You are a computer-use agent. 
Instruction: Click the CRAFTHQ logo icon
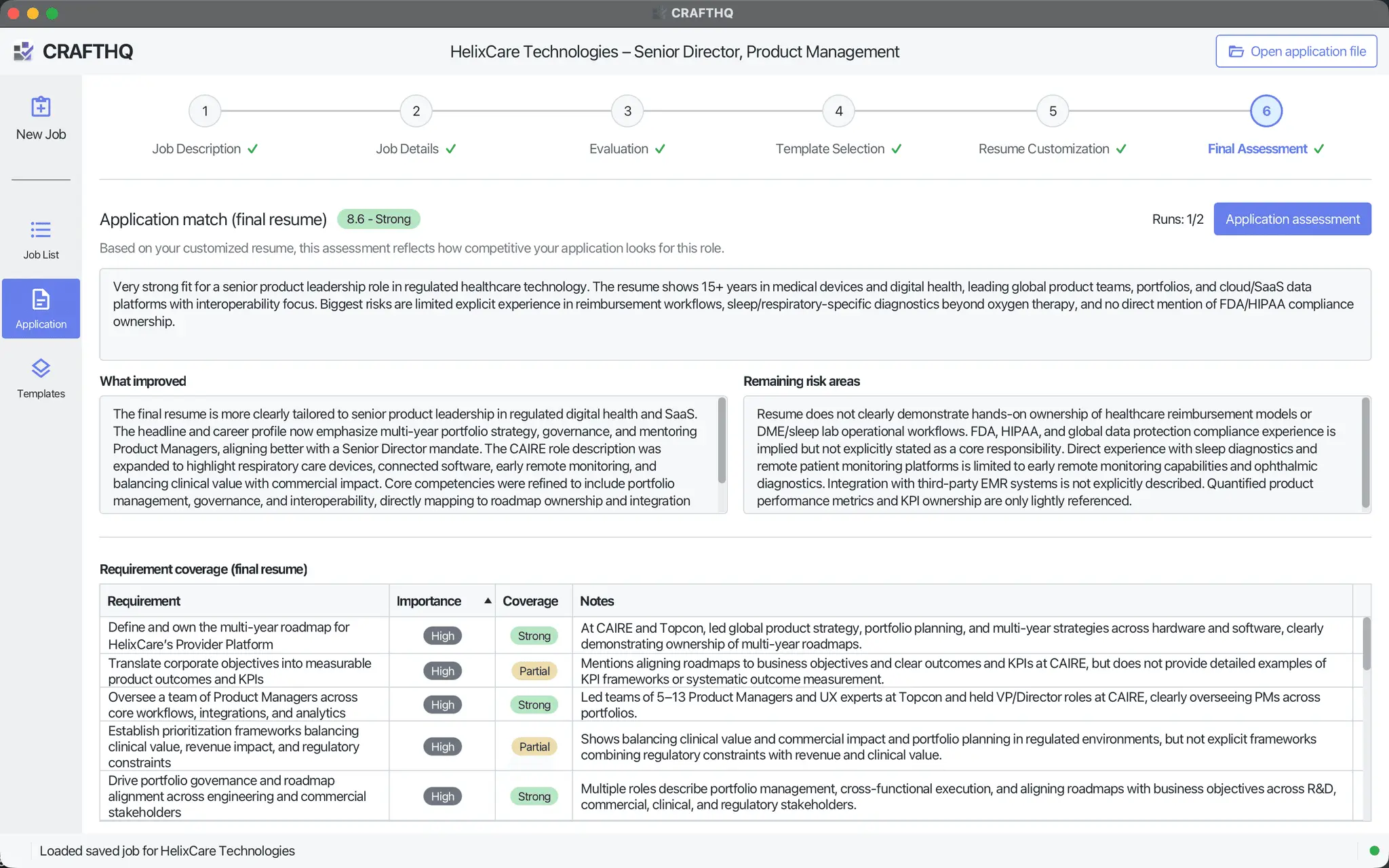coord(23,52)
